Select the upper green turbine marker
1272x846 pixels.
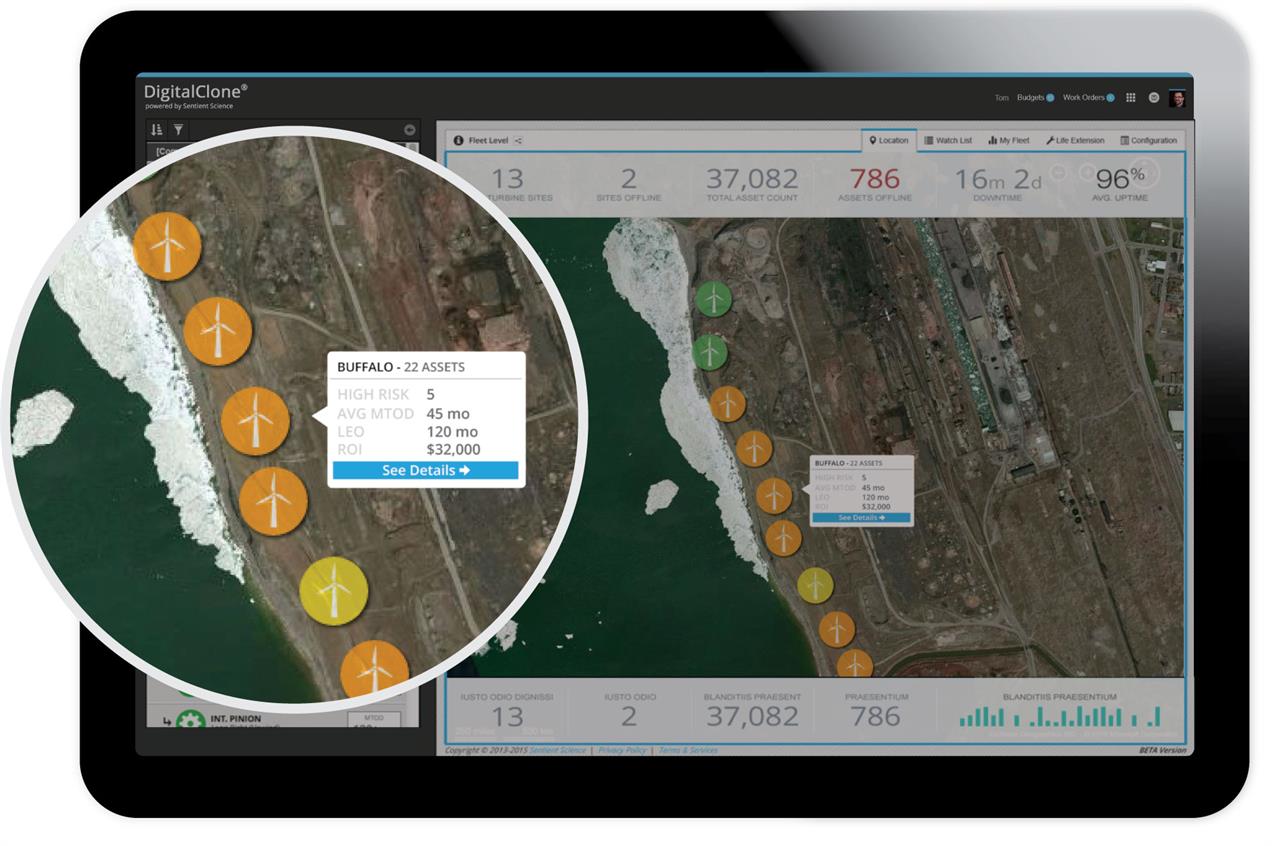click(712, 297)
